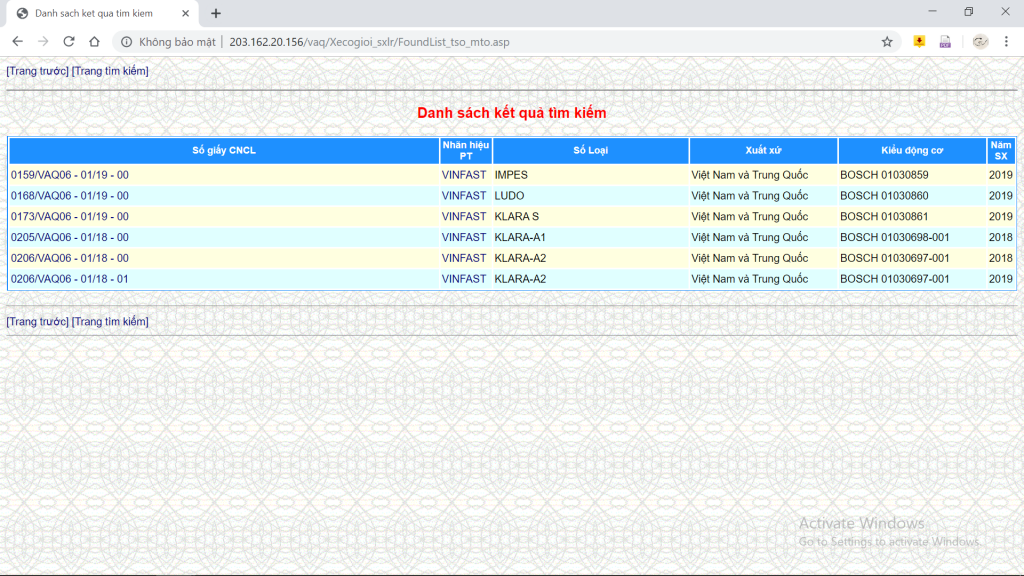The width and height of the screenshot is (1024, 576).
Task: Select the 'Danh sach ket qua tim kiem' tab
Action: (103, 13)
